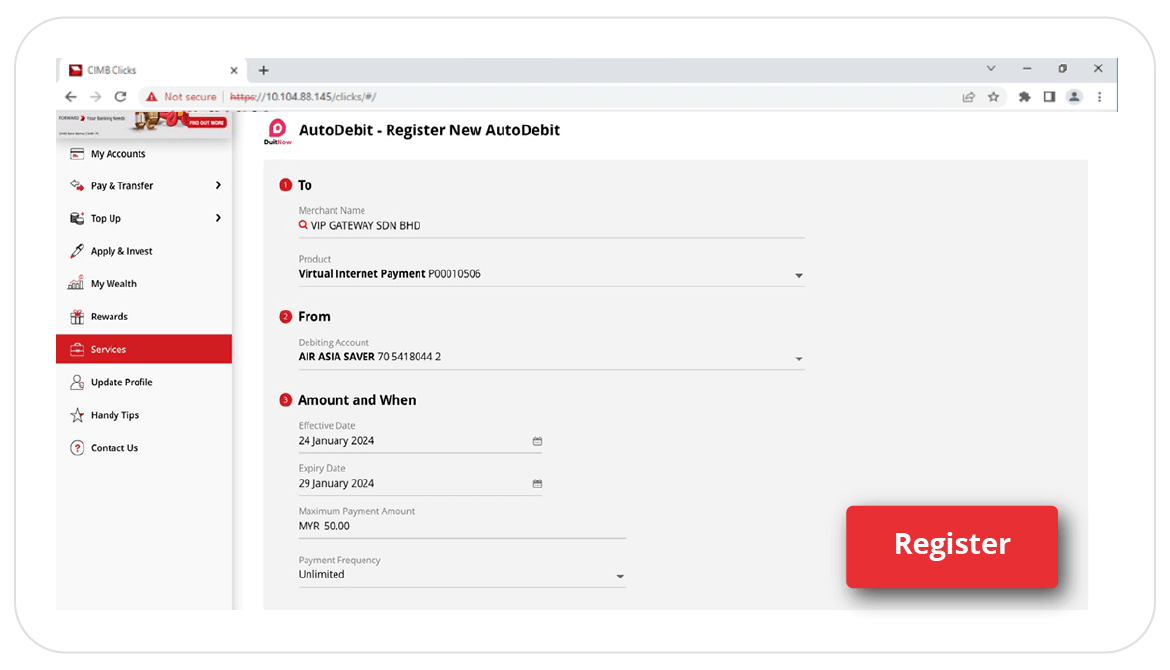Click the Maximum Payment Amount field
The width and height of the screenshot is (1170, 670).
460,526
